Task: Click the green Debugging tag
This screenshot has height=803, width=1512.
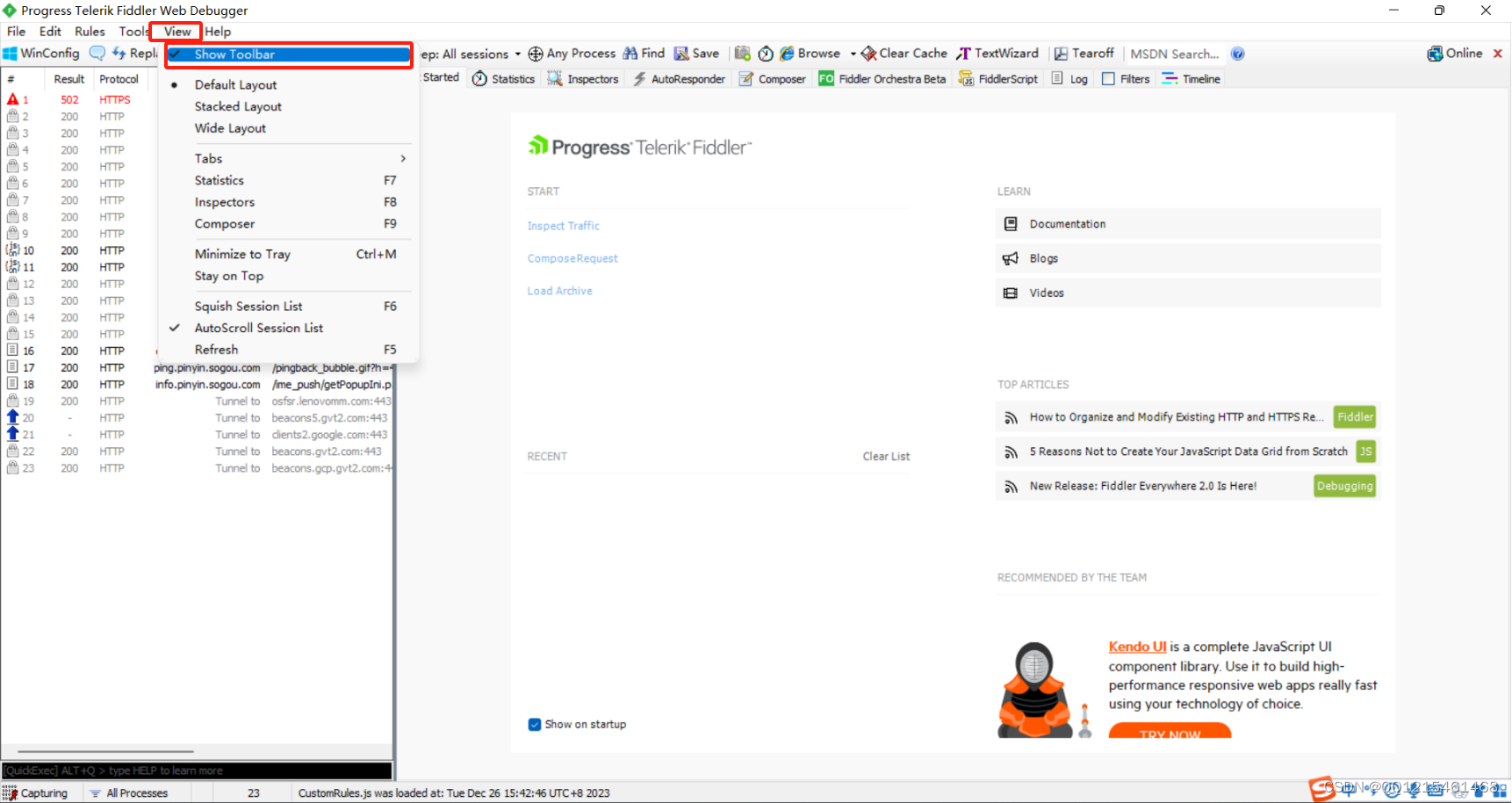Action: pos(1344,486)
